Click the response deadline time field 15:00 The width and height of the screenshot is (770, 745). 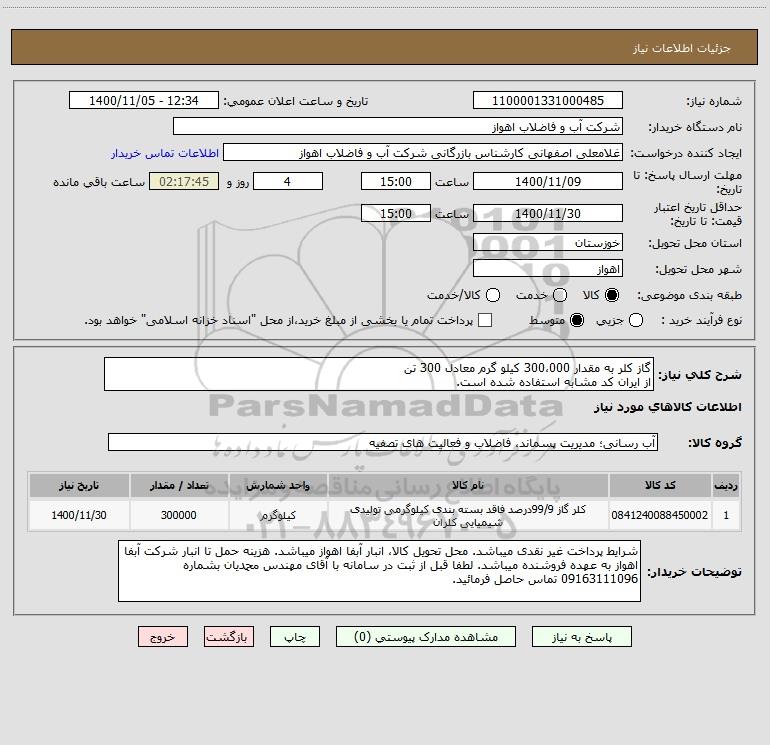pos(396,182)
